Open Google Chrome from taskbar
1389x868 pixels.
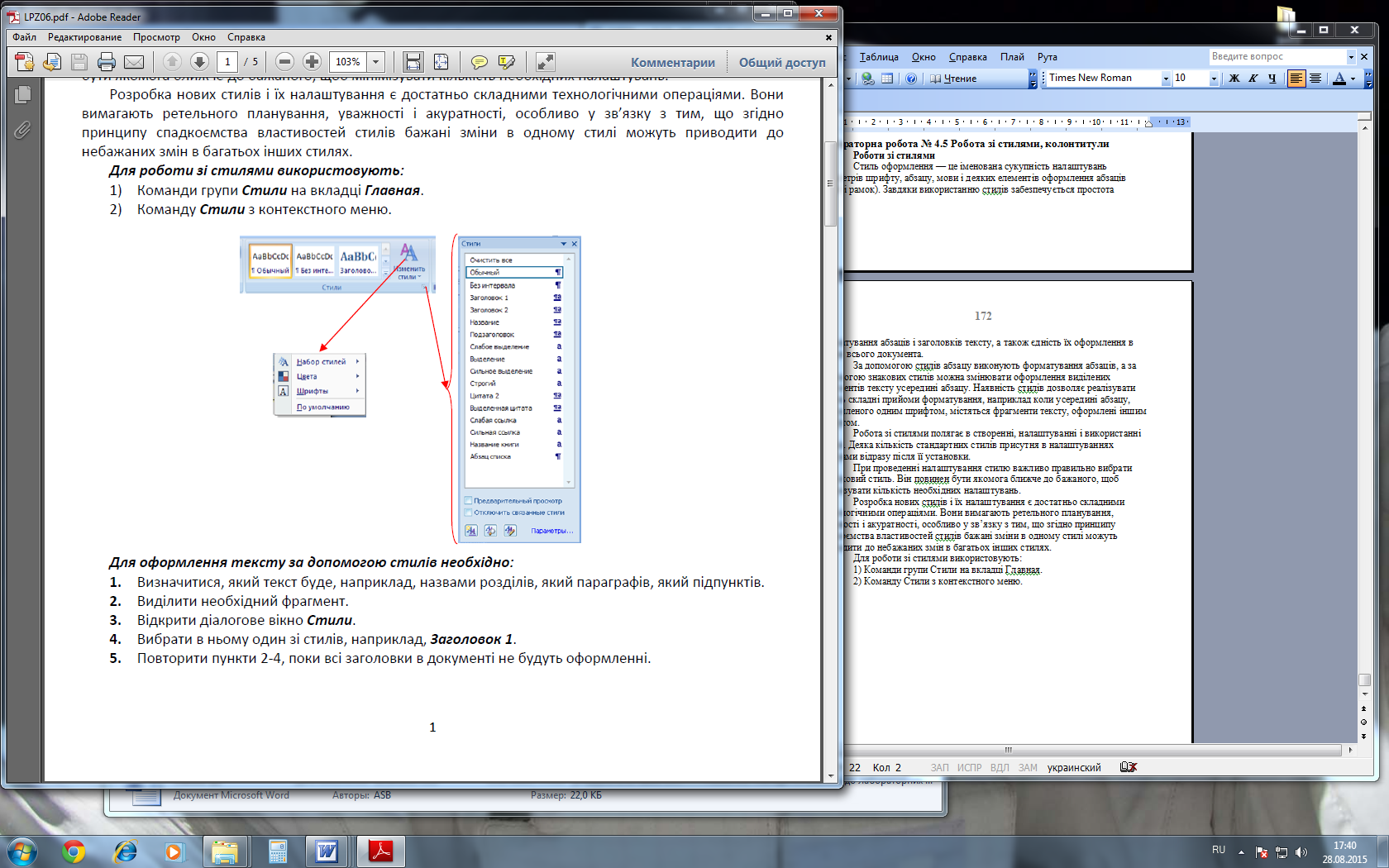(74, 851)
